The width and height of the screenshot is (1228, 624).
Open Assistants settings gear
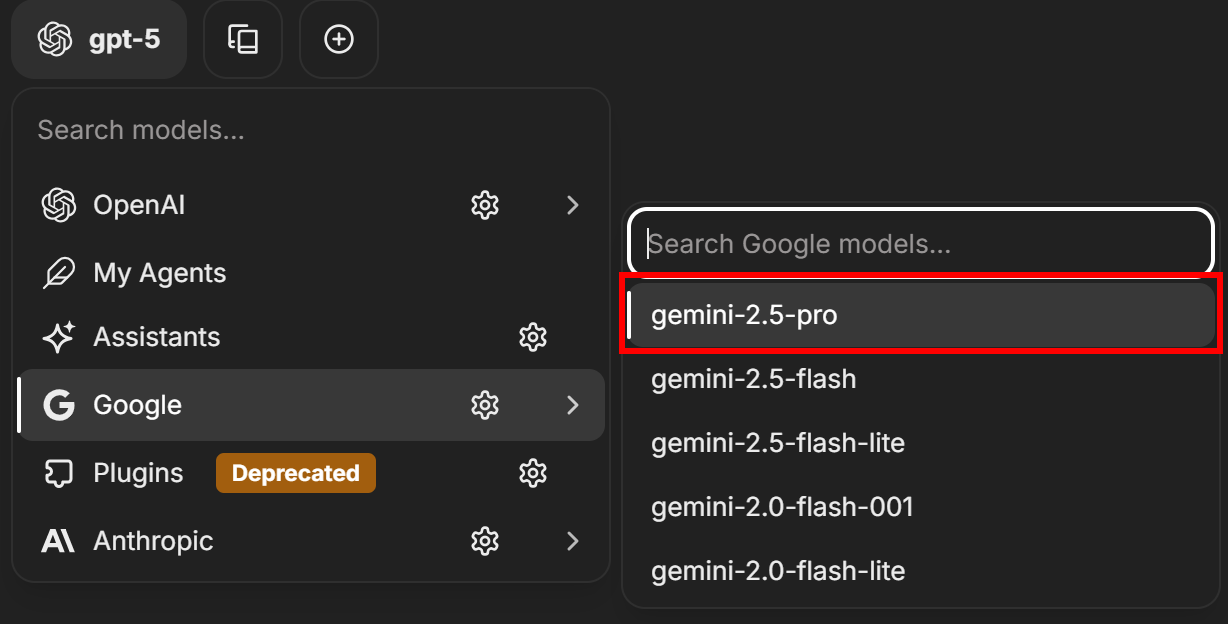coord(533,337)
